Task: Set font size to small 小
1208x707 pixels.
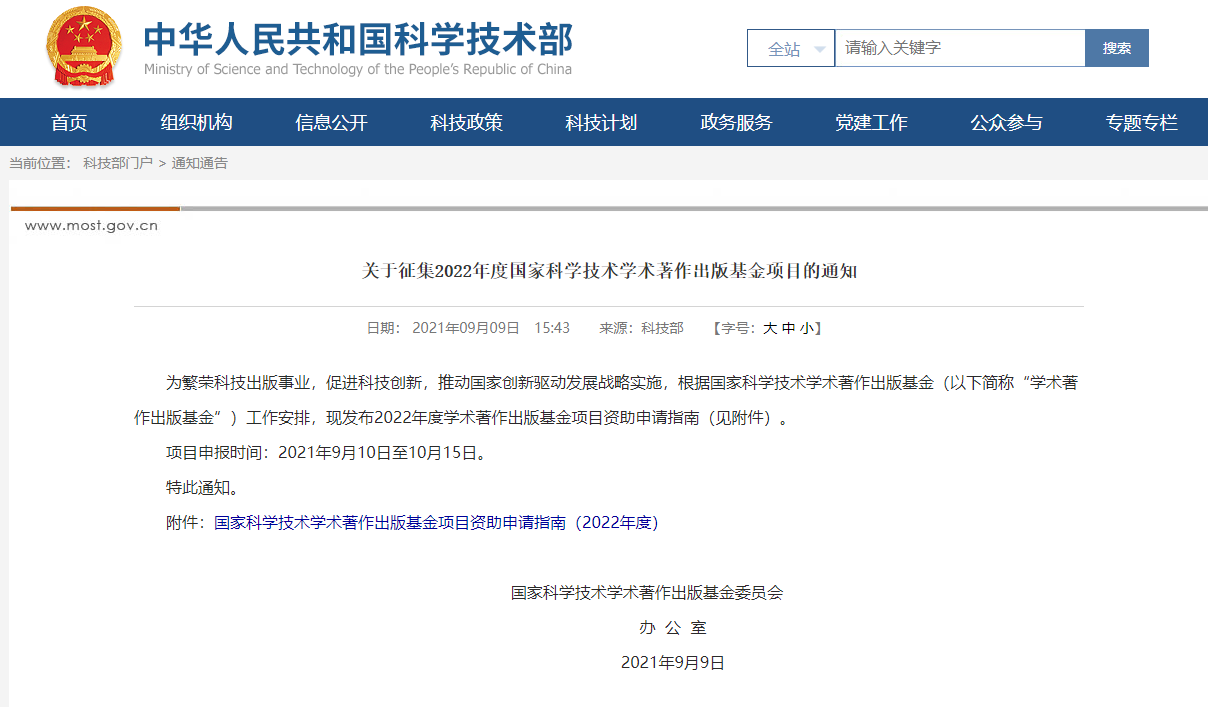Action: click(806, 328)
